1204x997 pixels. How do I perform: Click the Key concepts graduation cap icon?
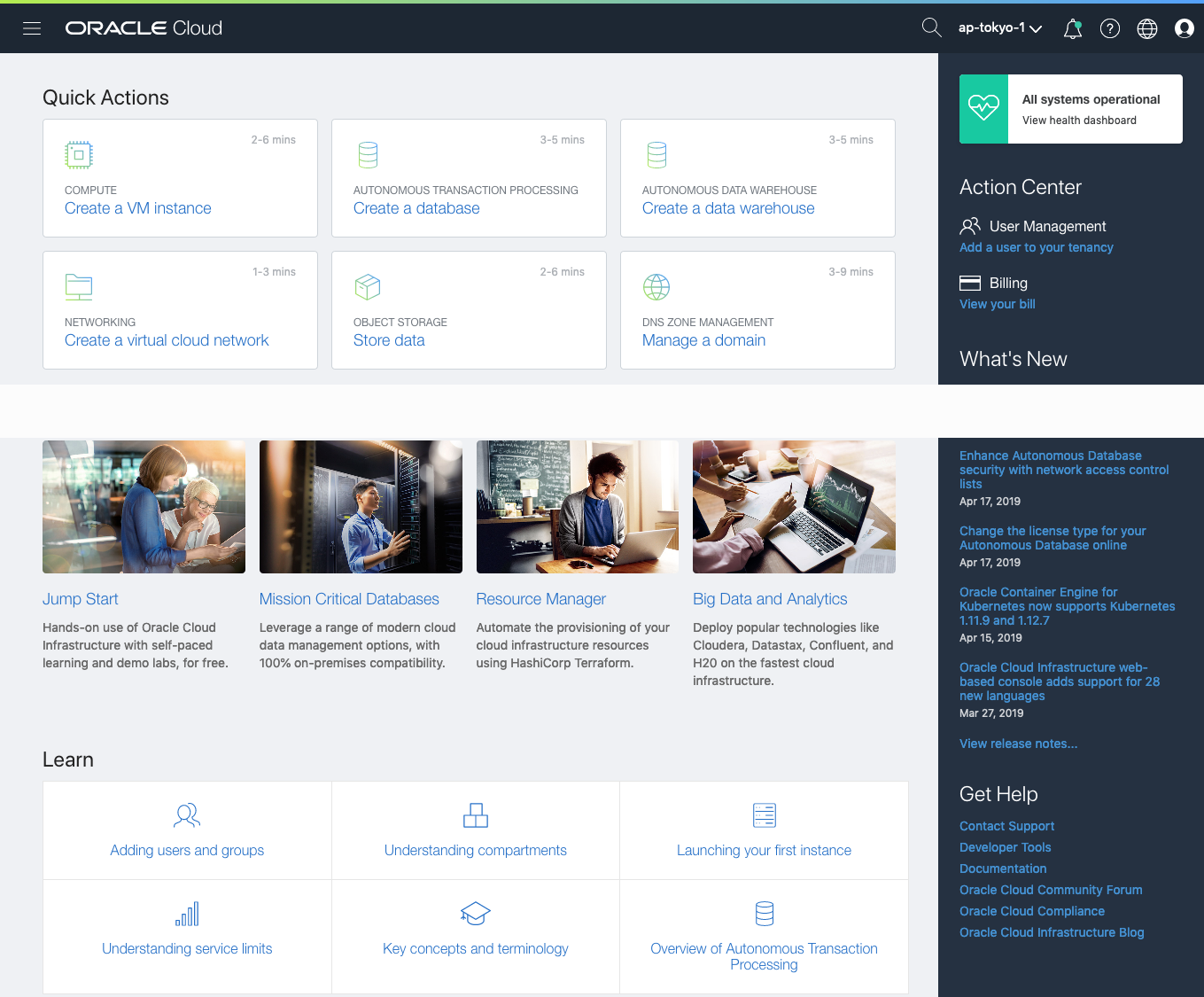[x=476, y=914]
